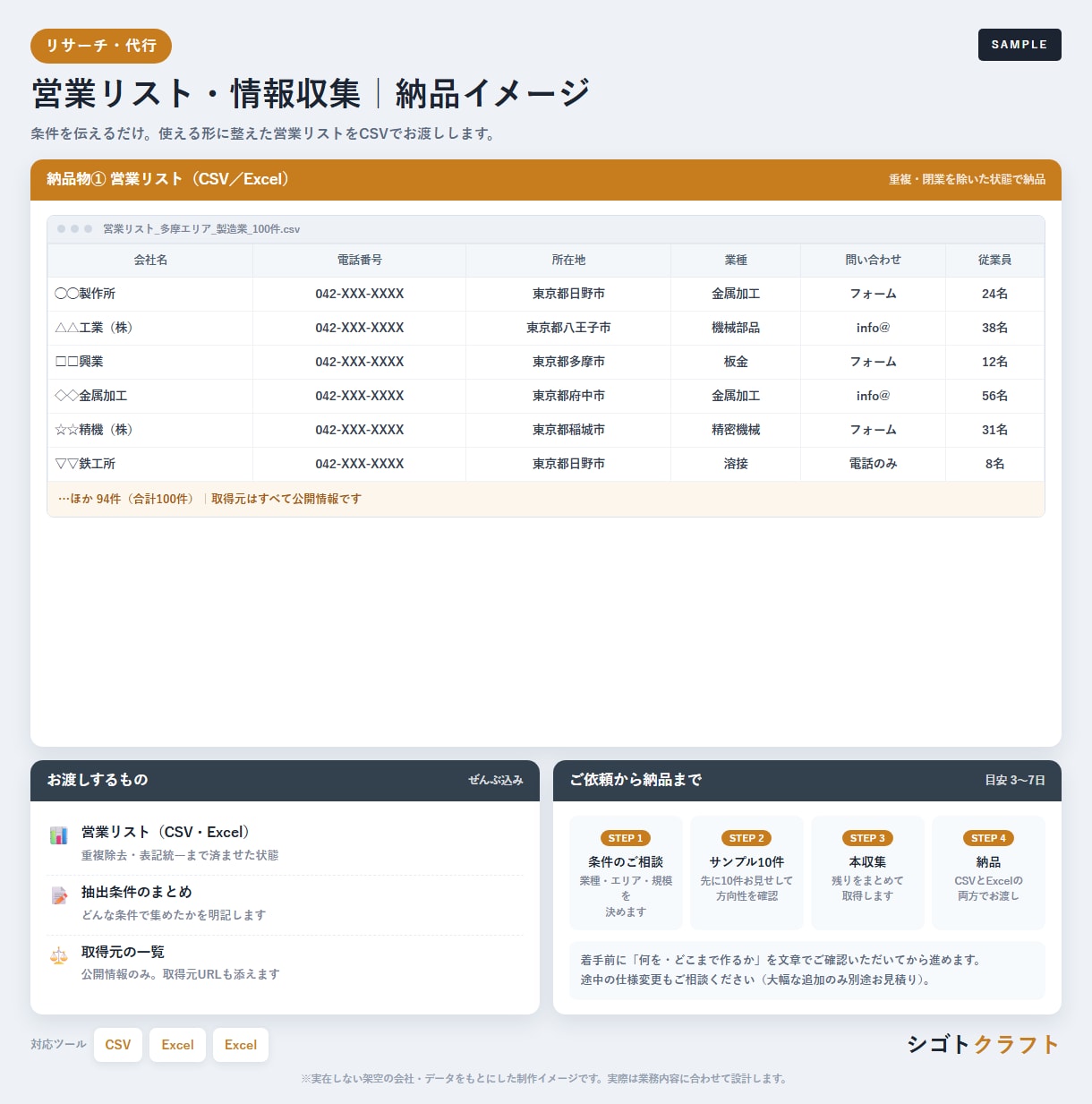
Task: Click the お渡しするもの panel title
Action: (98, 780)
